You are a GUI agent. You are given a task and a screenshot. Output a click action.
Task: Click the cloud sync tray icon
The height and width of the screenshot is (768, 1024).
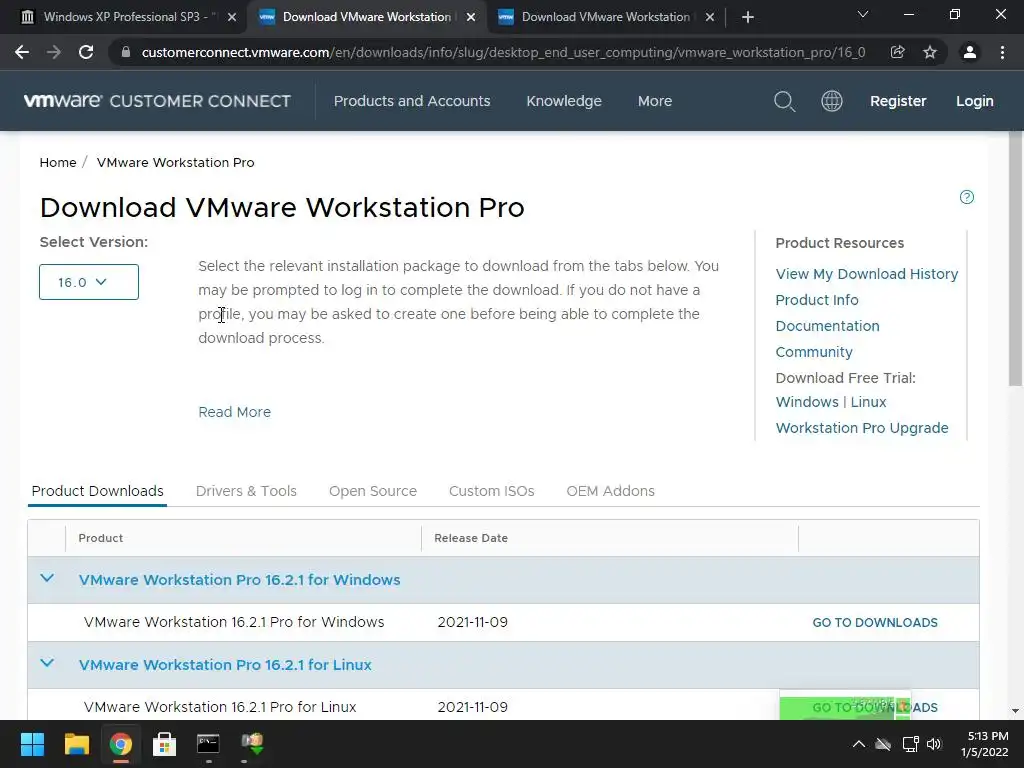(x=883, y=744)
